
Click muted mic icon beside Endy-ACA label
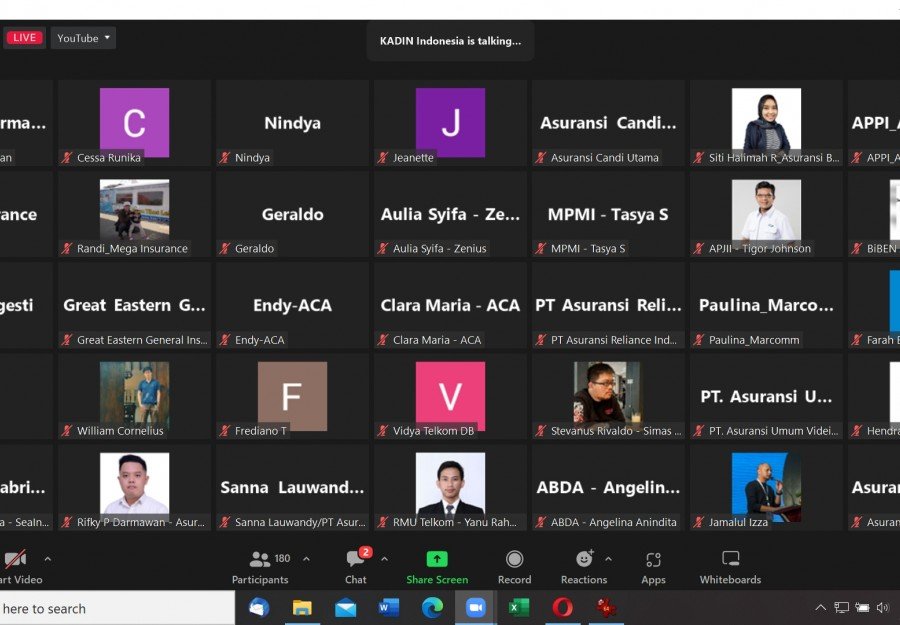[x=224, y=340]
